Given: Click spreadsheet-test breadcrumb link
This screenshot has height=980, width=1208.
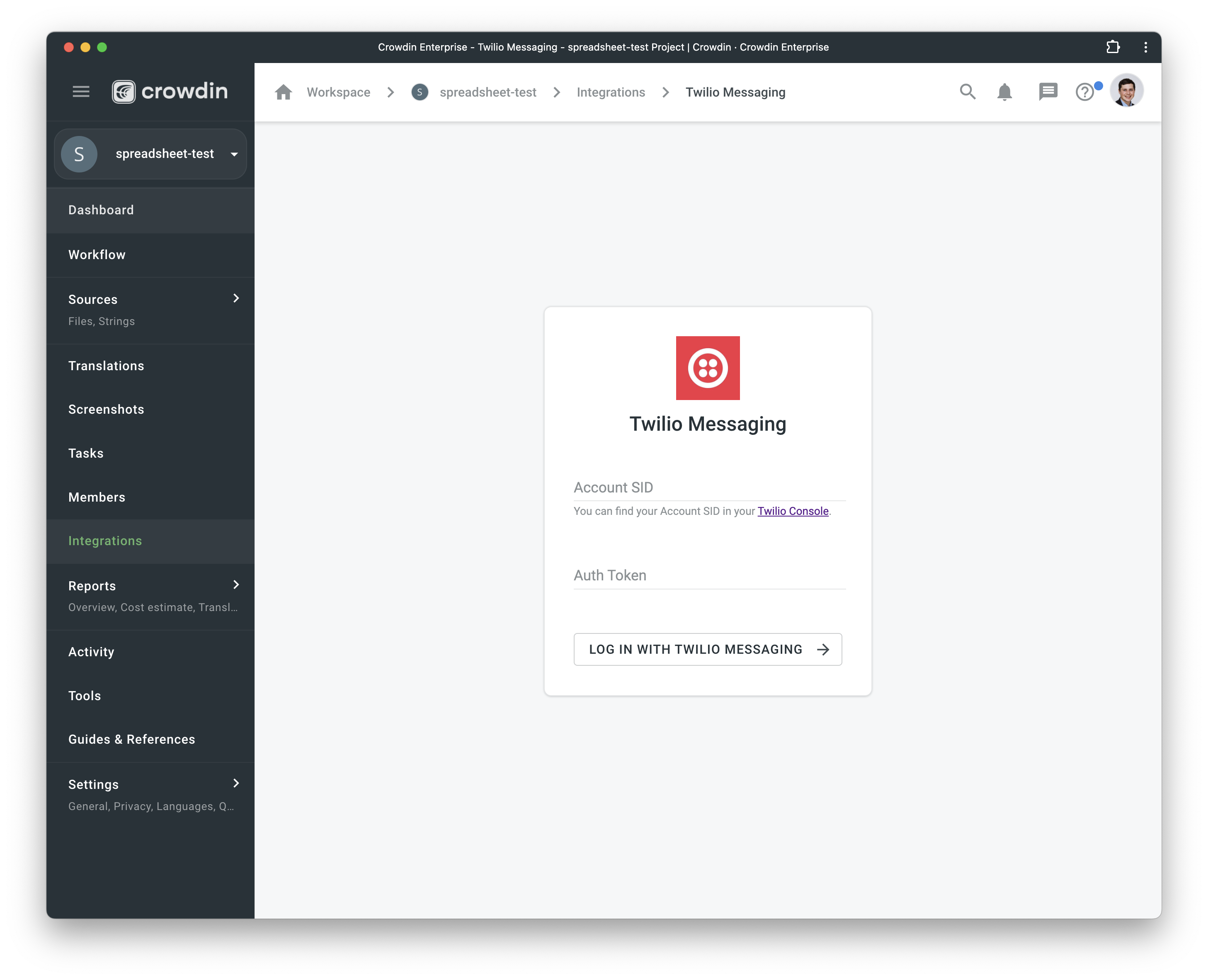Looking at the screenshot, I should 488,92.
